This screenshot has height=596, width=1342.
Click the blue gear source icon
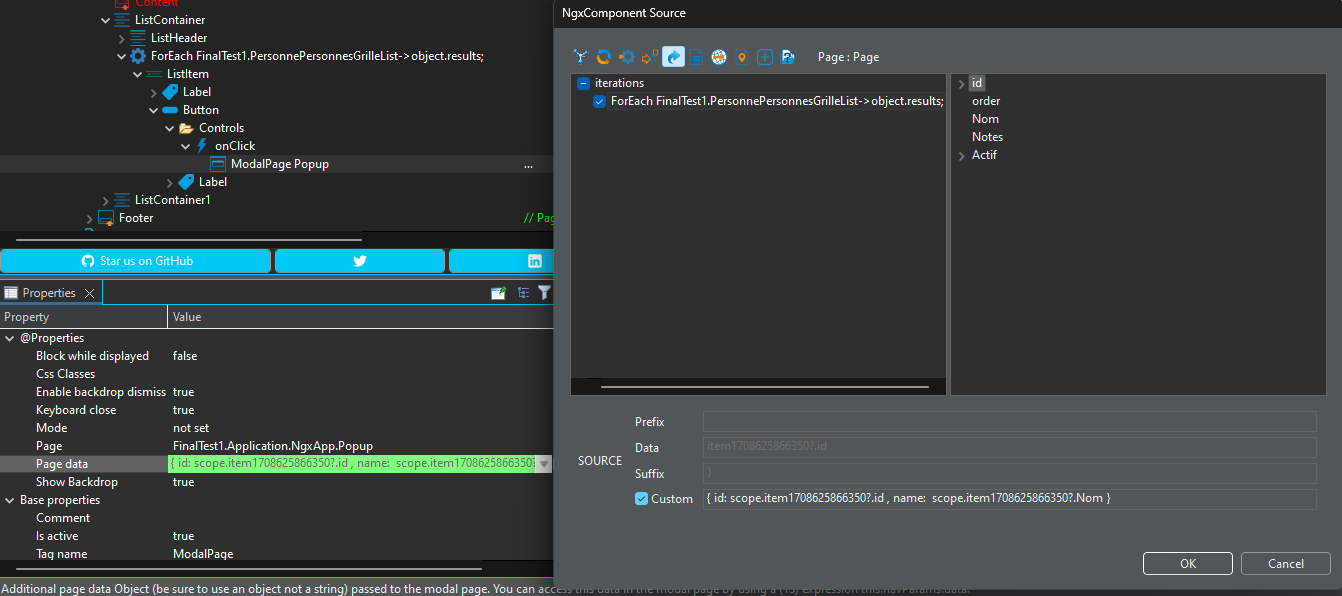click(x=627, y=57)
